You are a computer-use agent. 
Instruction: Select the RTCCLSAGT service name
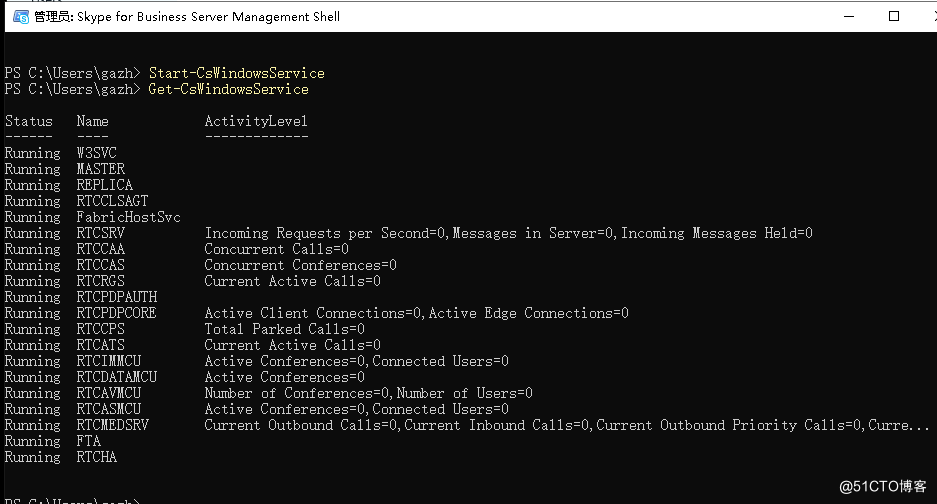112,201
